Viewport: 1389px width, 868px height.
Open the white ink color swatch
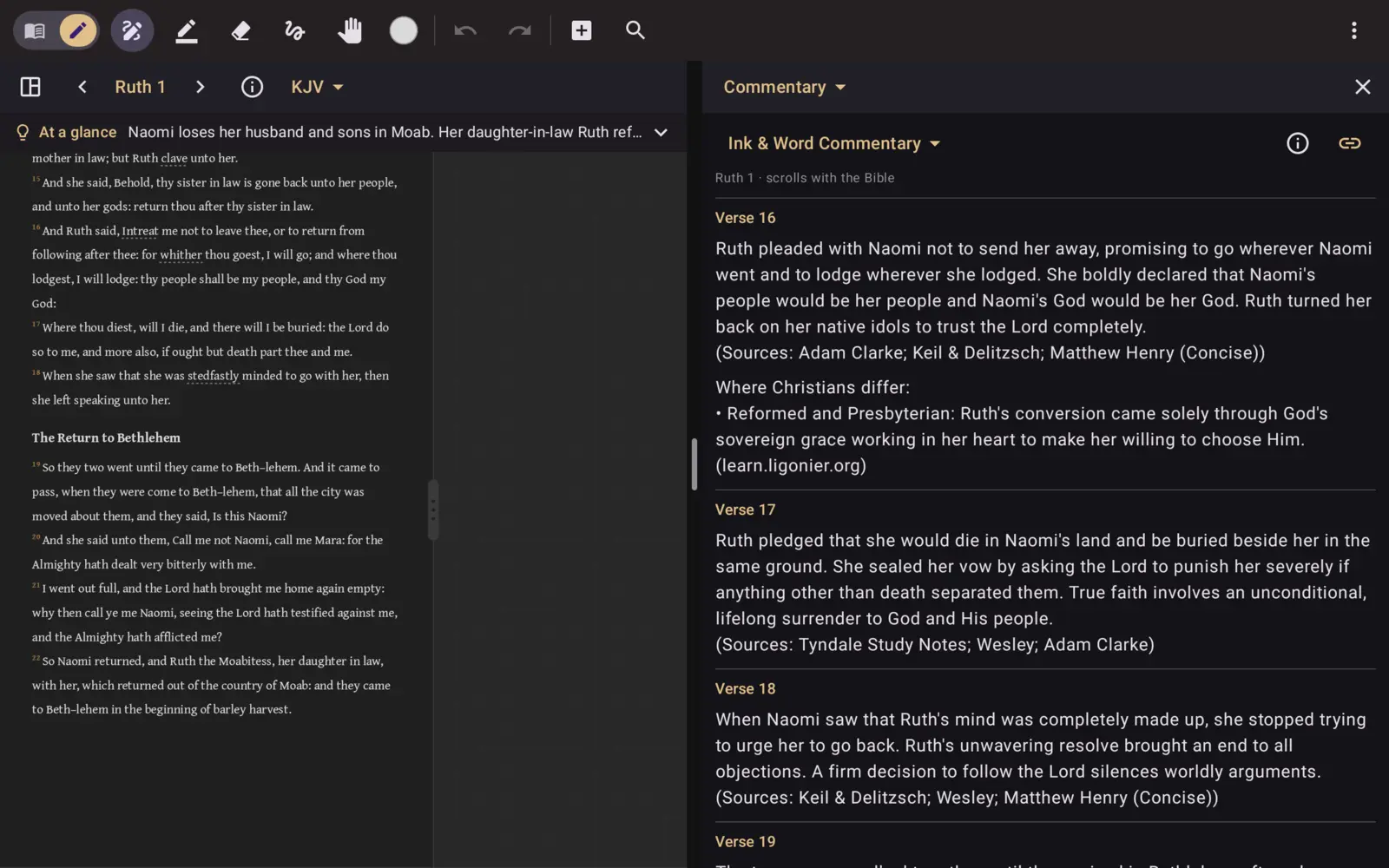404,31
